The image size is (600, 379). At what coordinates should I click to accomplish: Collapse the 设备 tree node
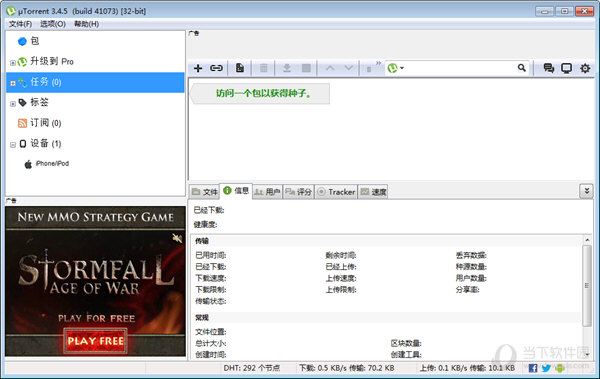[x=13, y=145]
